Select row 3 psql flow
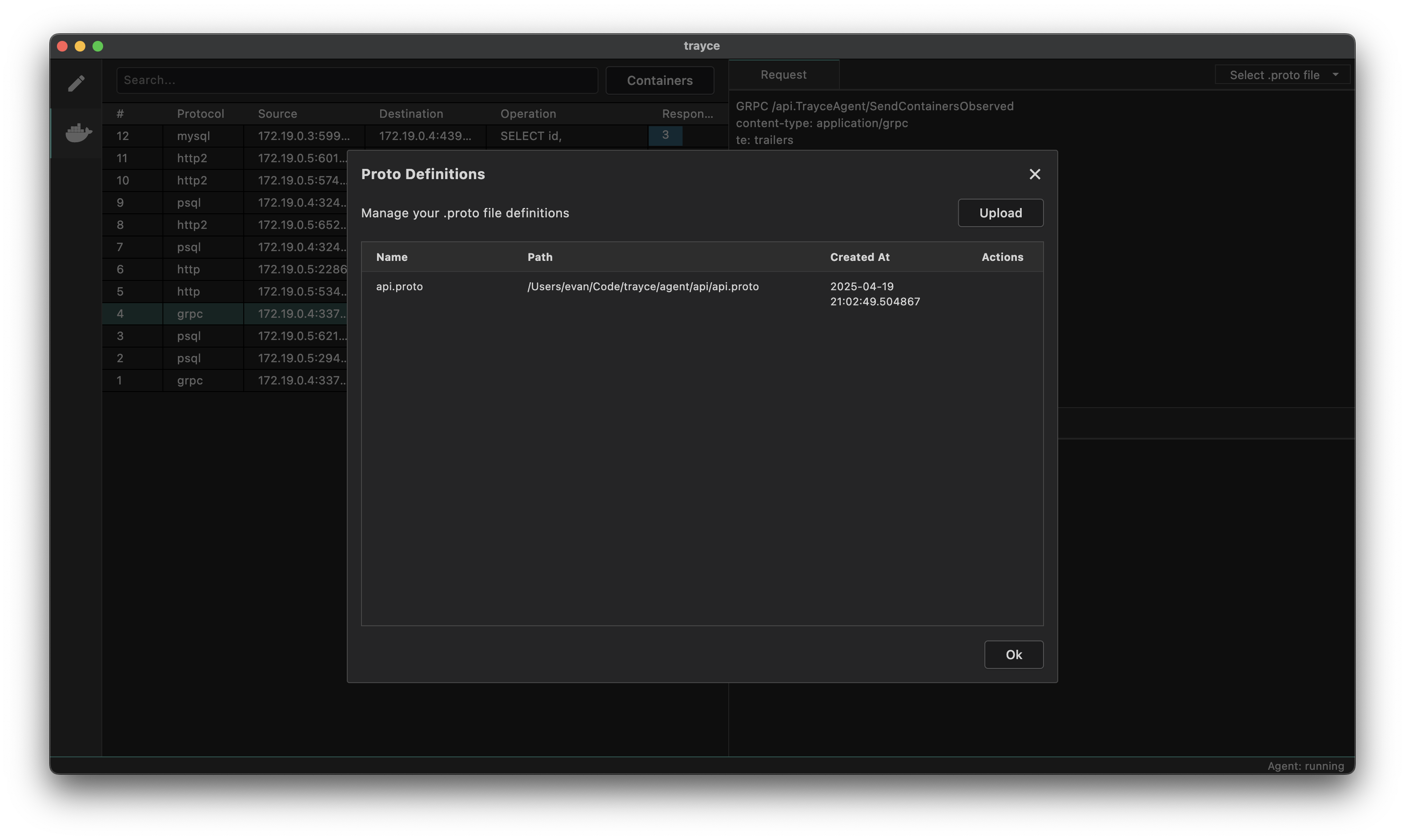The width and height of the screenshot is (1405, 840). (x=224, y=336)
